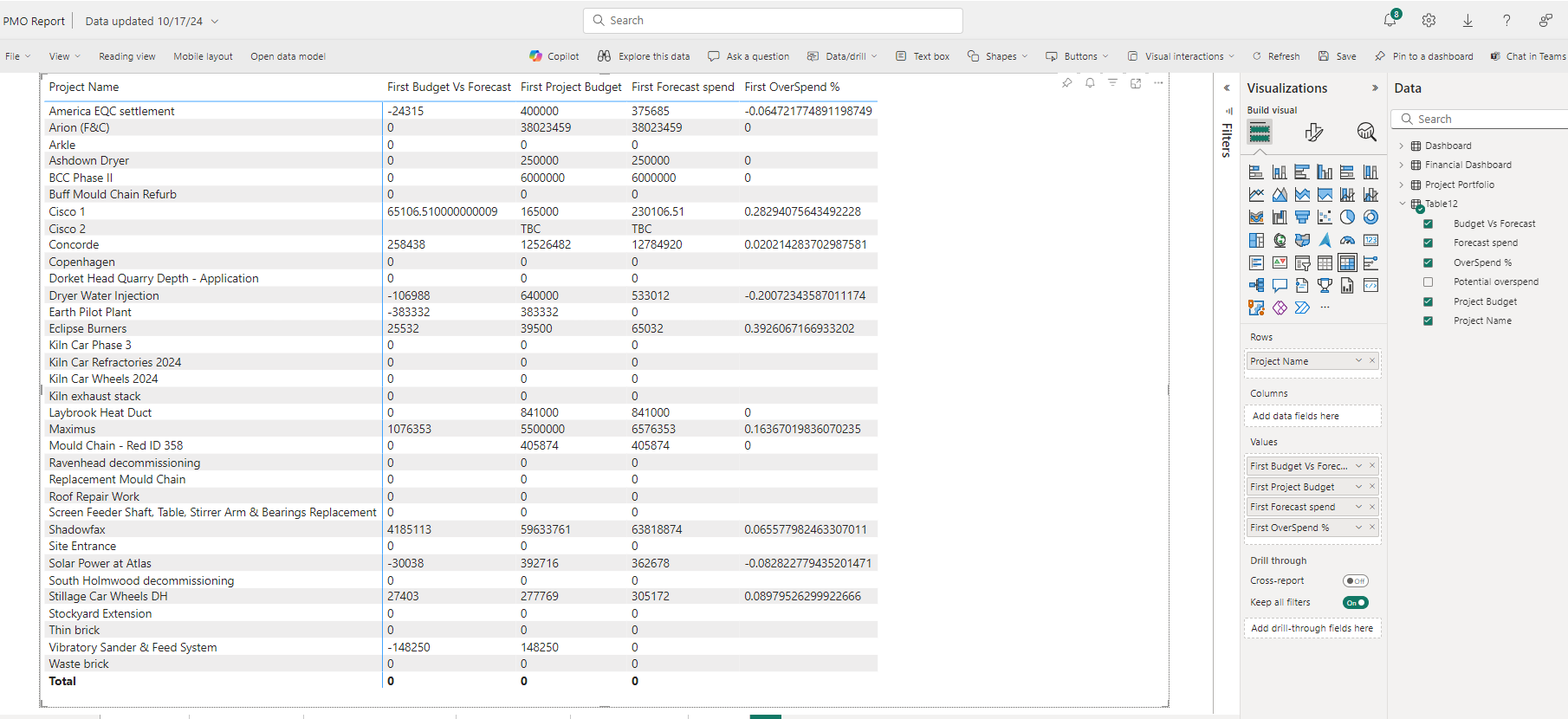This screenshot has height=719, width=1568.
Task: Uncheck the Project Budget field
Action: tap(1428, 301)
